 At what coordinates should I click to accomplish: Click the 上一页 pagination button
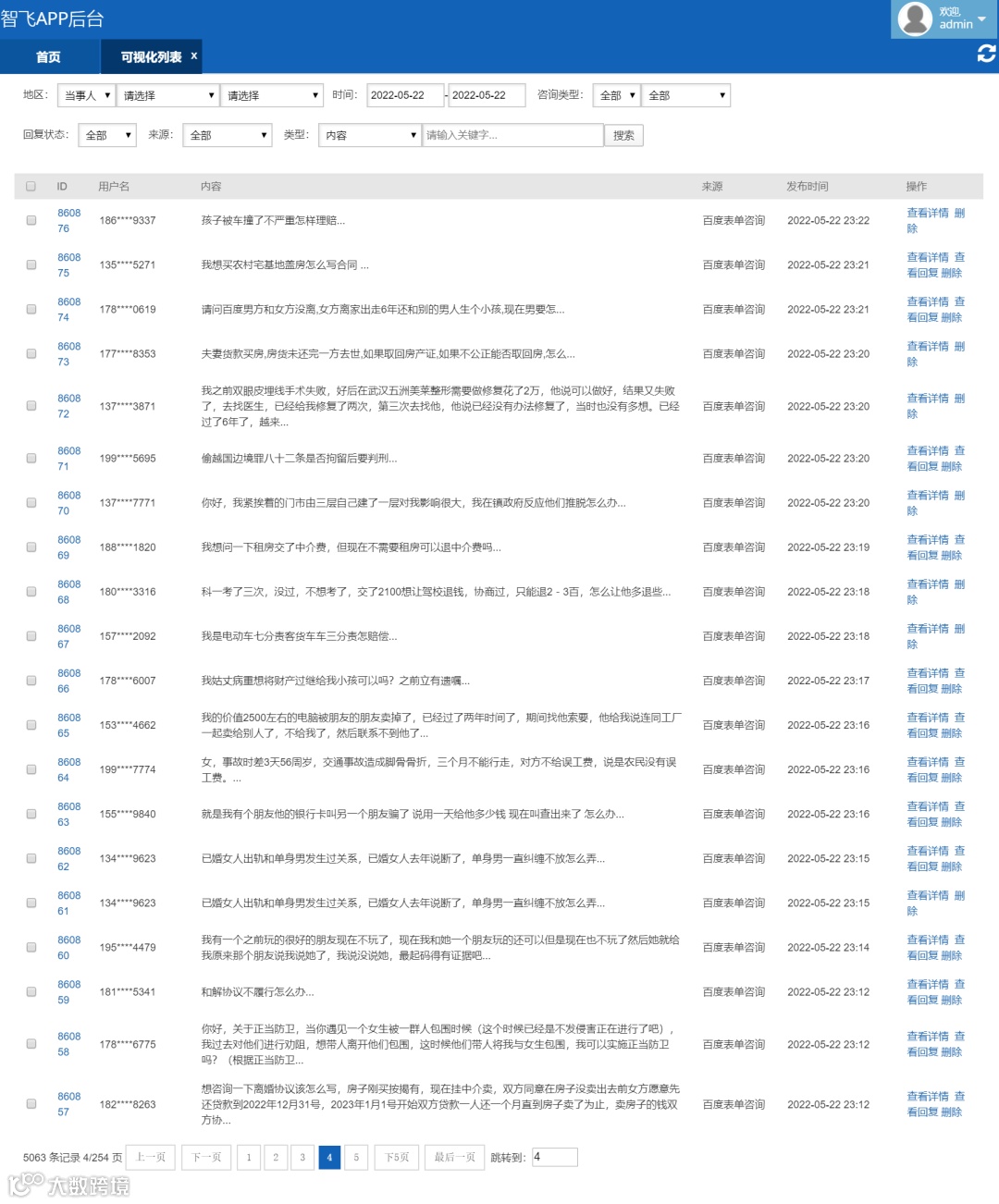151,1157
